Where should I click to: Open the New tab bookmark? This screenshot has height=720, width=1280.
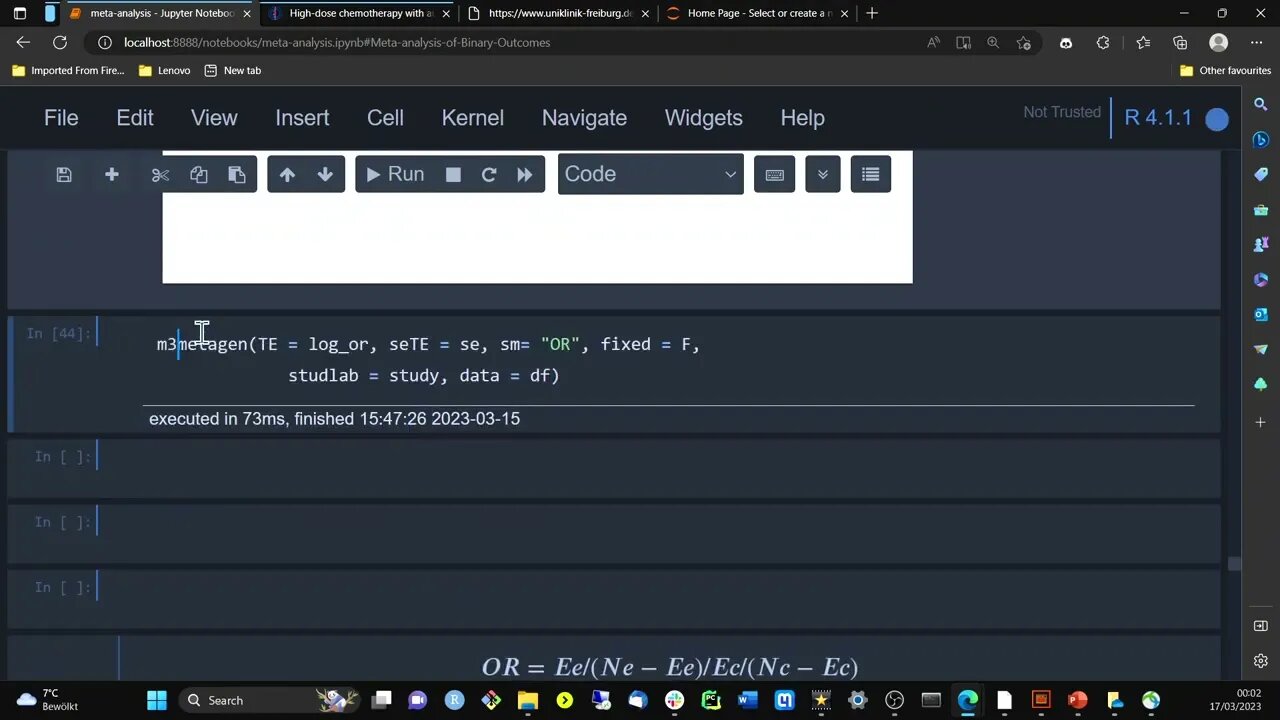(x=232, y=71)
